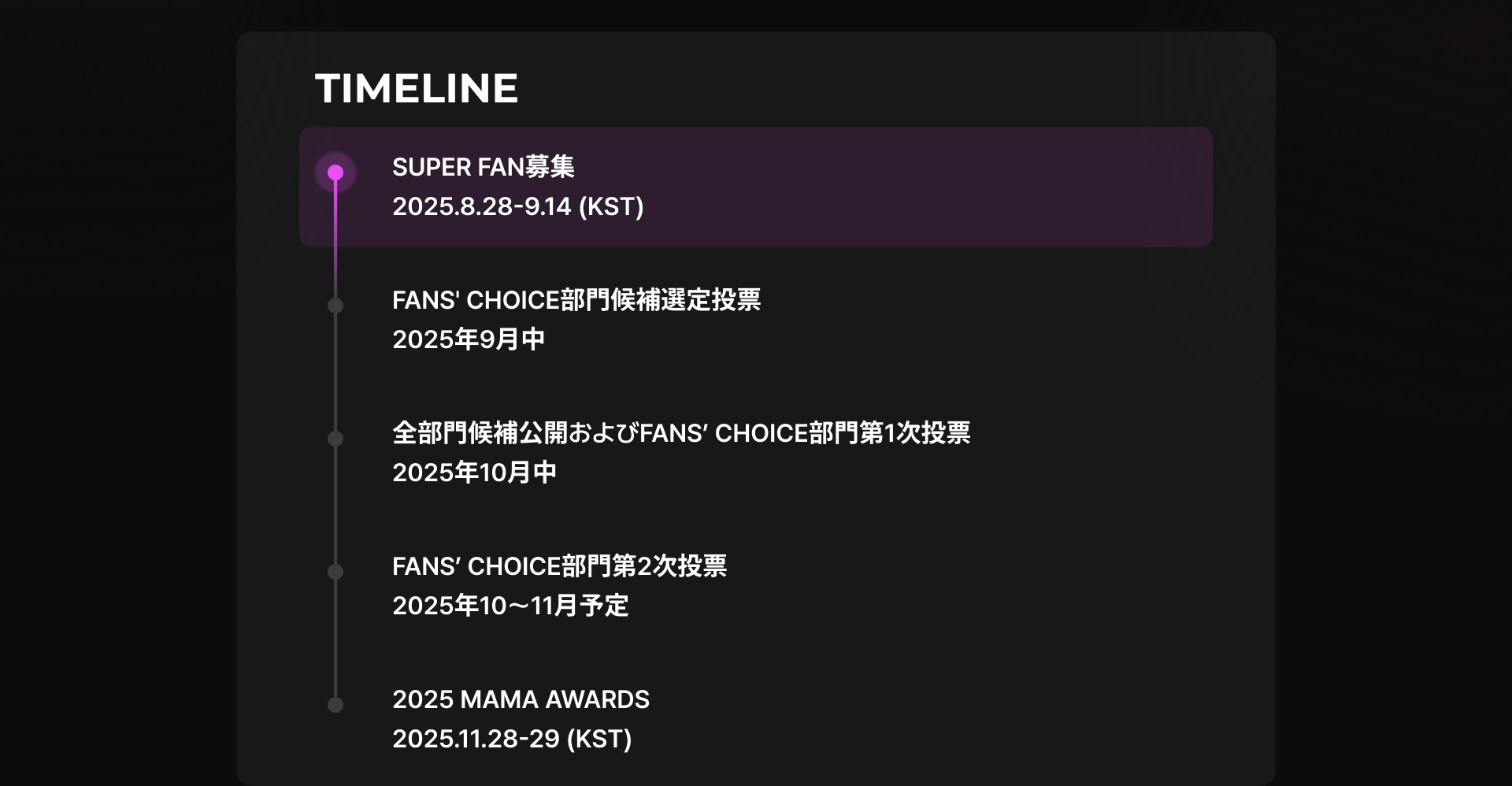The width and height of the screenshot is (1512, 786).
Task: Click the 2025年10月中 date text
Action: [475, 473]
